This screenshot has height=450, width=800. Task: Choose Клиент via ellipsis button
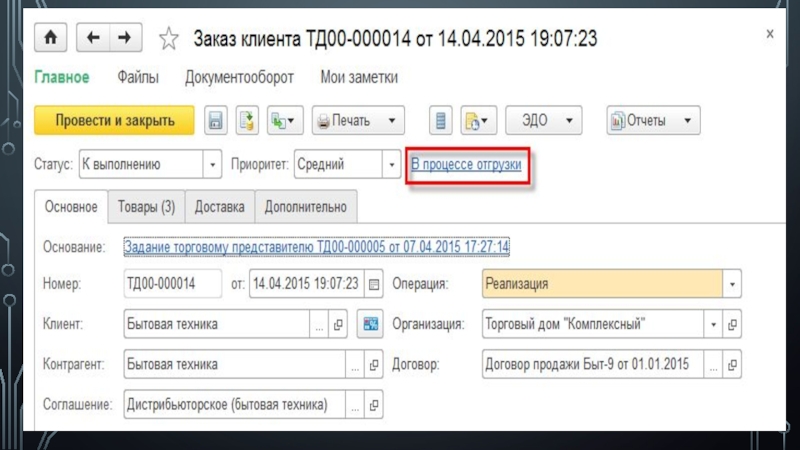319,324
